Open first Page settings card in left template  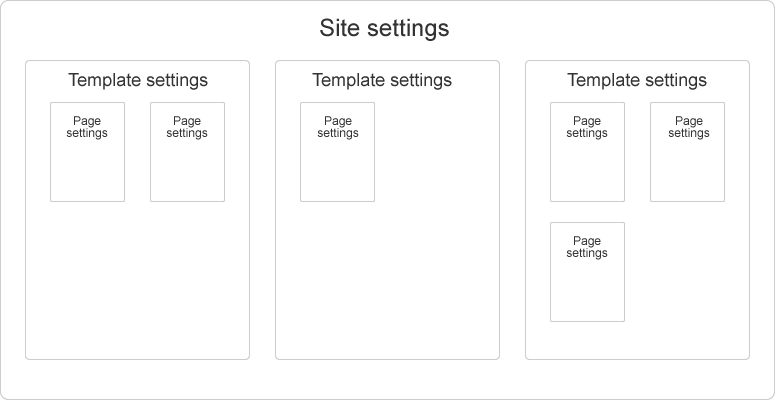[x=87, y=165]
